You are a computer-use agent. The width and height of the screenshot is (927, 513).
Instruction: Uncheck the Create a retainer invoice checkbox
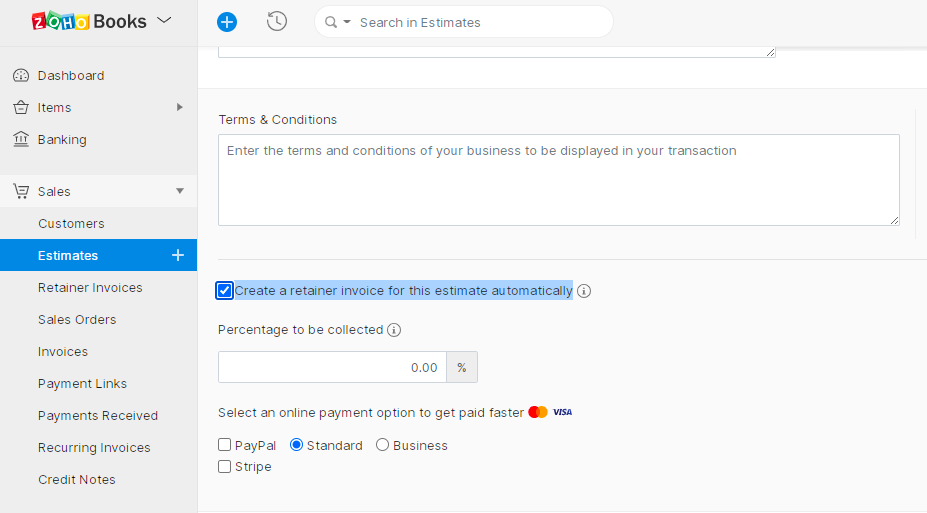225,291
